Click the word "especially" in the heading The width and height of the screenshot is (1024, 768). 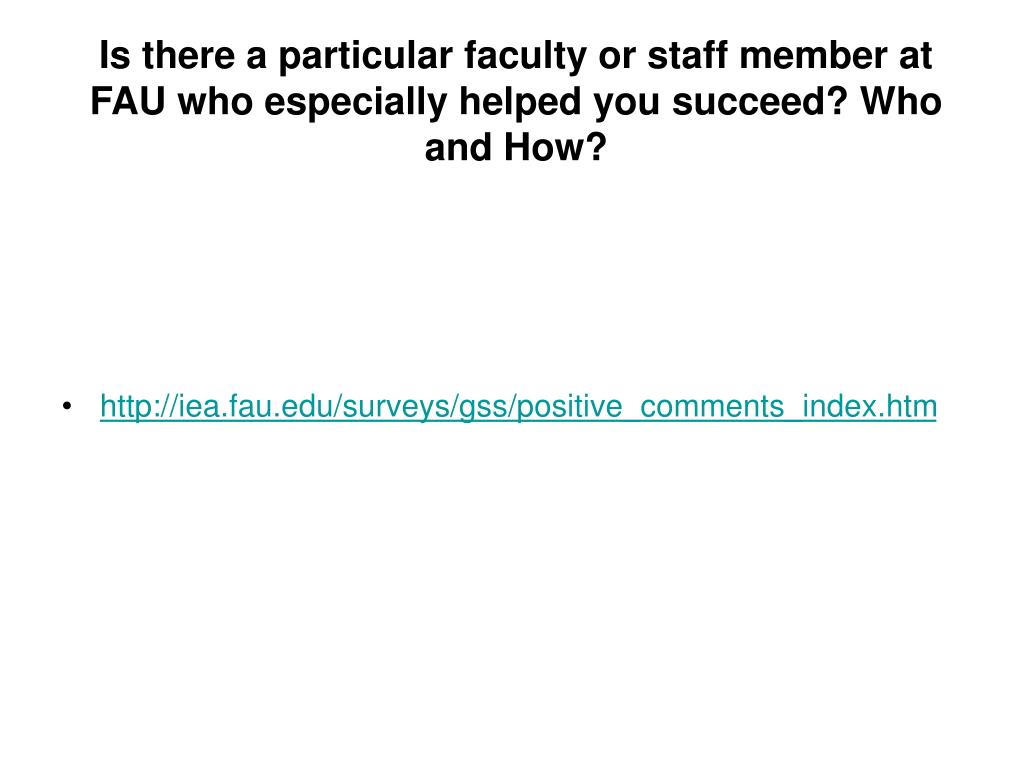[x=356, y=101]
